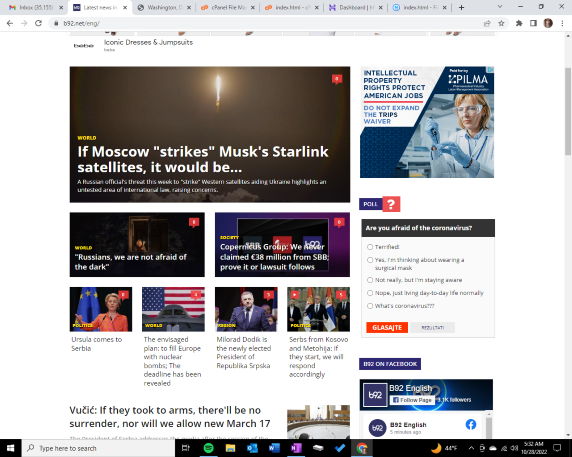The image size is (572, 457).
Task: Click the Windows 'Type here to search' box
Action: coord(98,448)
